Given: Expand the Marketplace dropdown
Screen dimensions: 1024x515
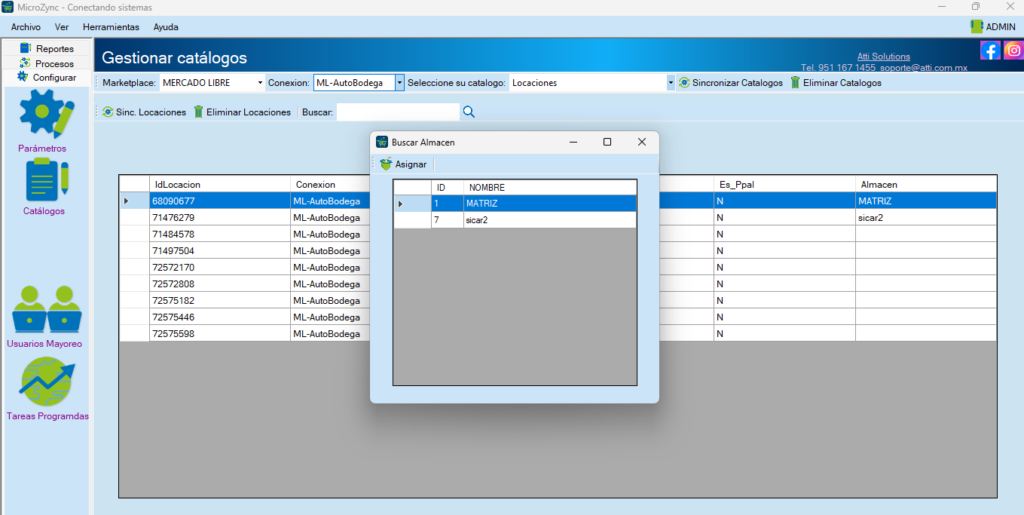Looking at the screenshot, I should (x=260, y=83).
